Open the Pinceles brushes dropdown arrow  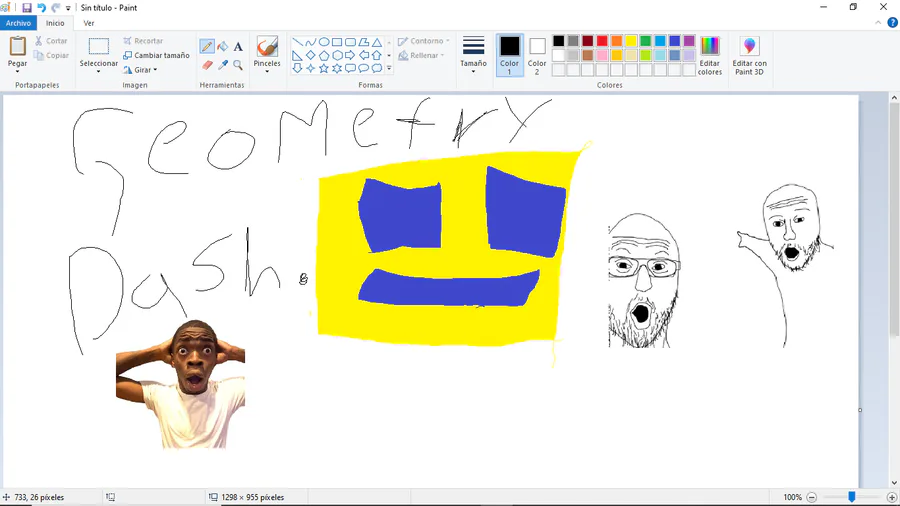click(267, 72)
